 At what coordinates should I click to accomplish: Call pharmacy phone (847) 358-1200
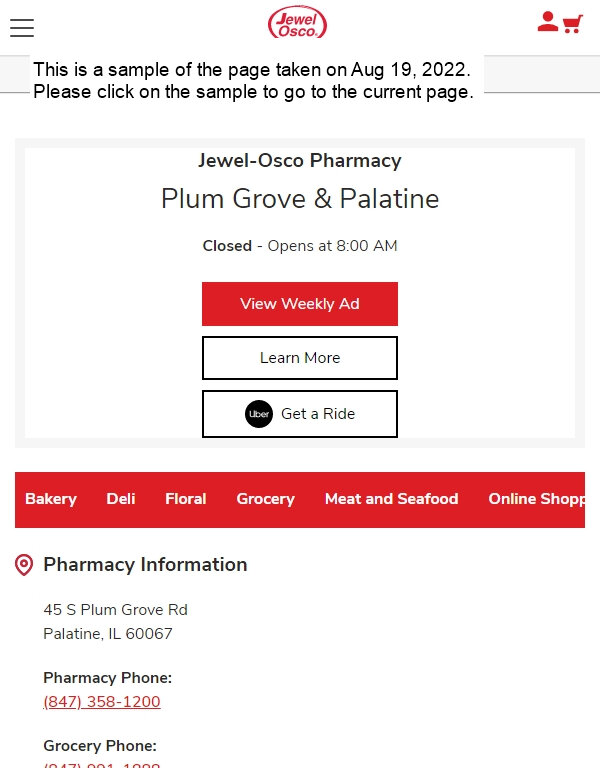click(102, 701)
